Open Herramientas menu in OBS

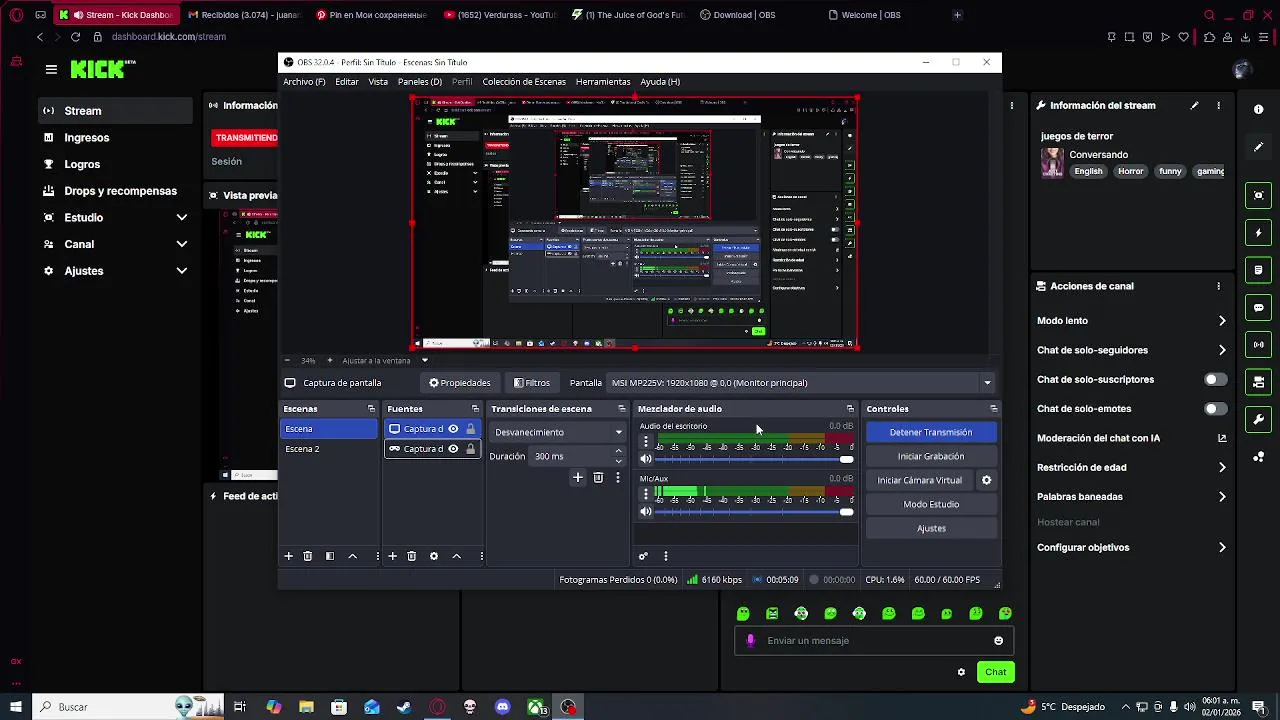[603, 82]
